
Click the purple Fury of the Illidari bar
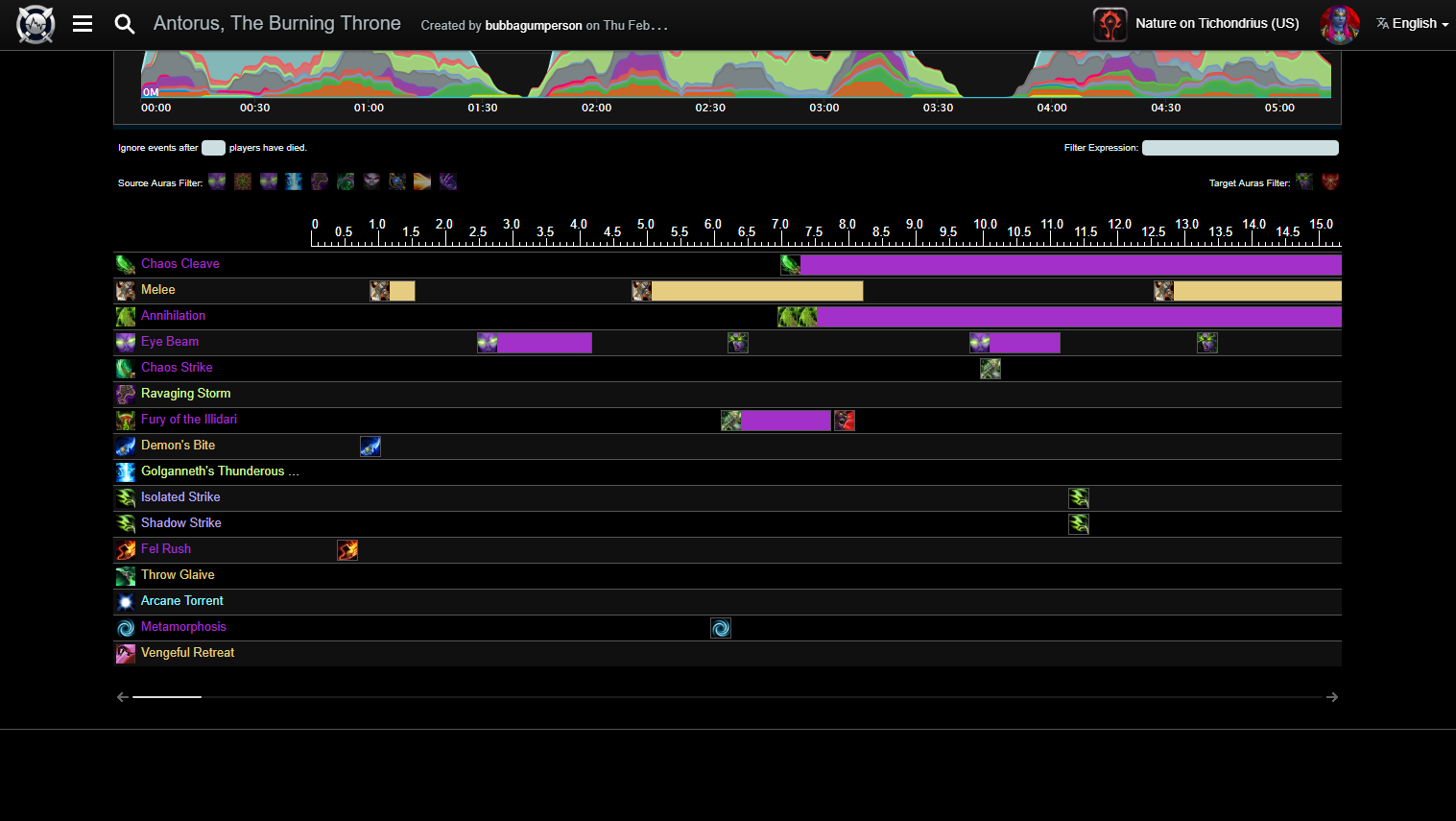(785, 421)
